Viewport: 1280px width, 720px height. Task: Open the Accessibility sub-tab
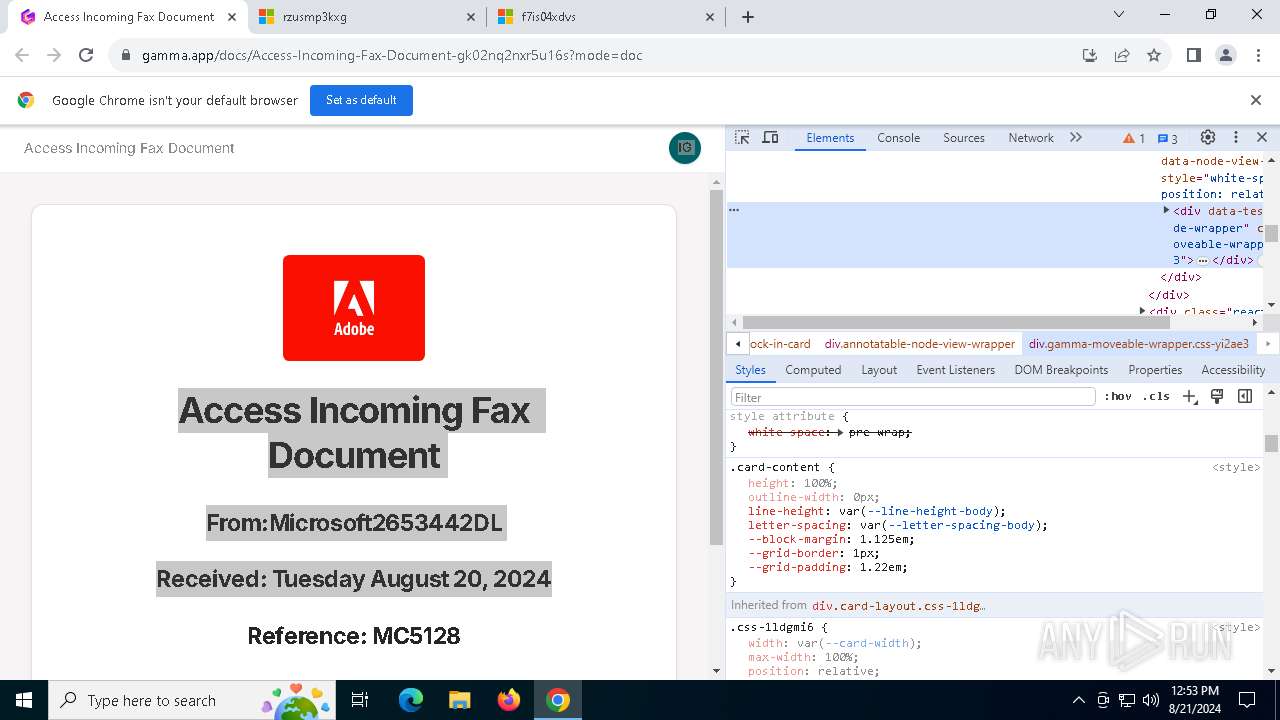click(x=1233, y=370)
